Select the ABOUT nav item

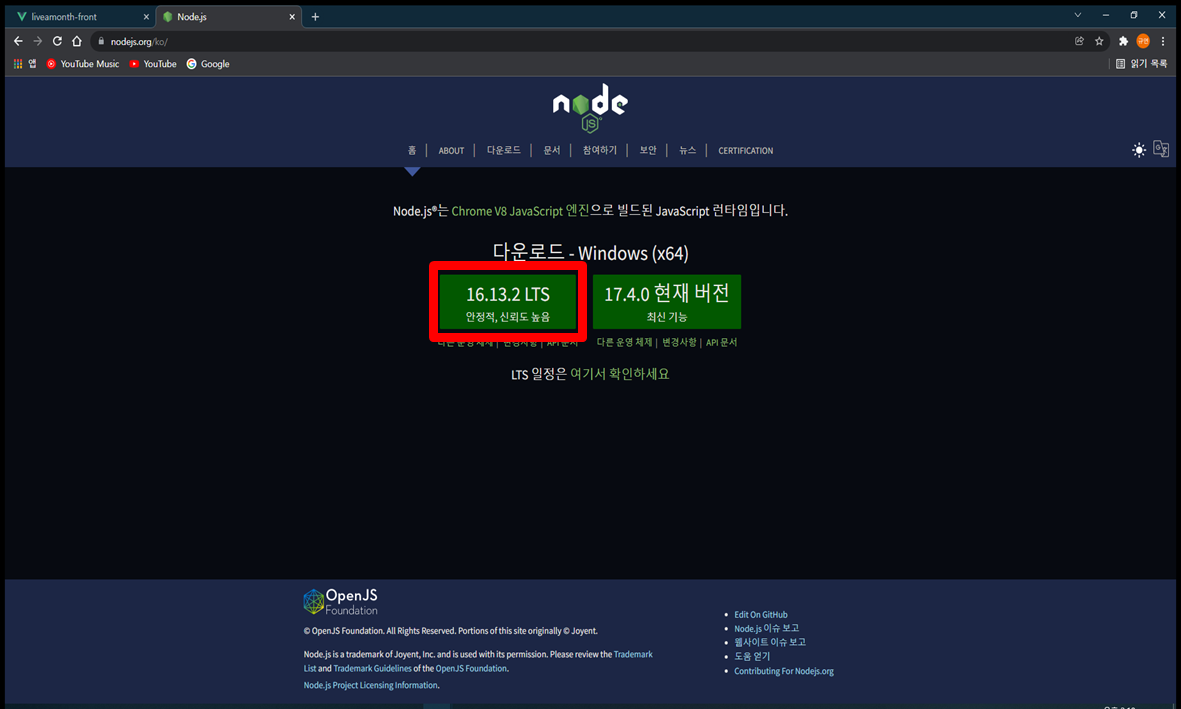(451, 151)
